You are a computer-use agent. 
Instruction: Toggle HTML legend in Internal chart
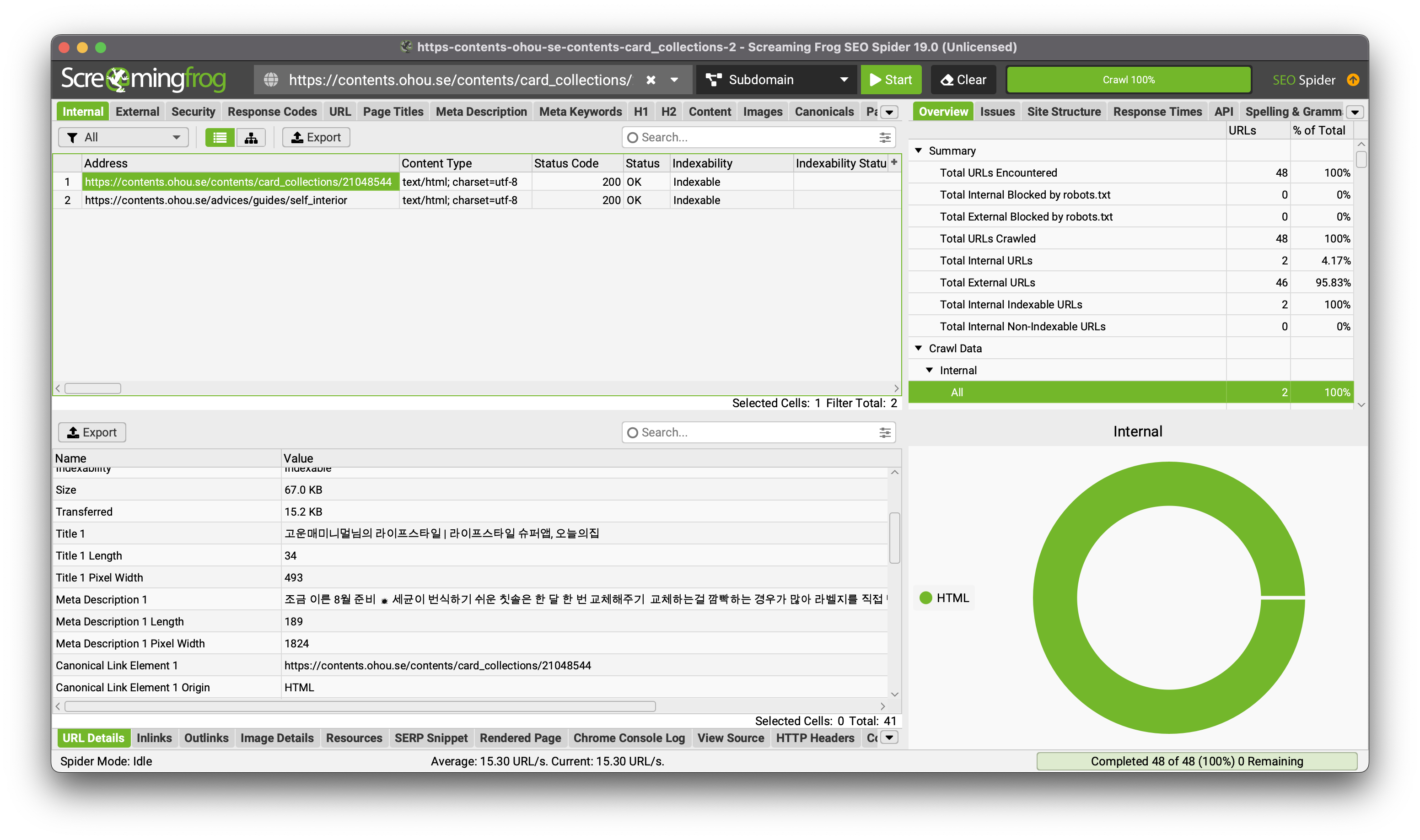(944, 598)
